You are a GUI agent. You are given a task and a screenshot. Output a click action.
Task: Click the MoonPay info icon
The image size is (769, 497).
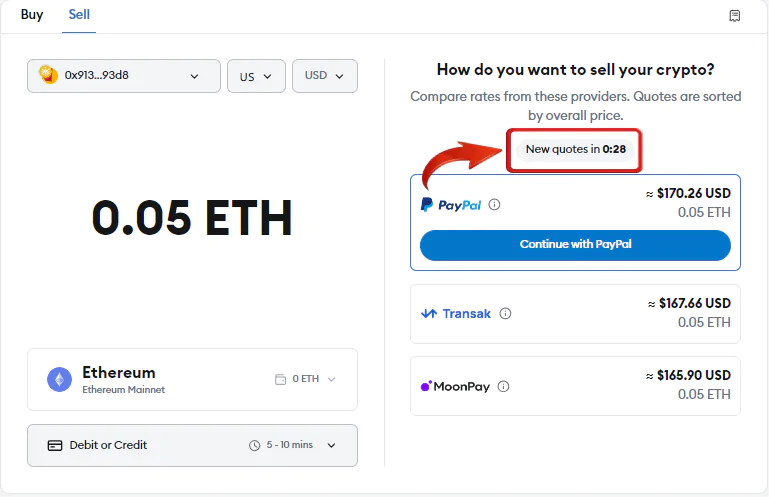(503, 386)
